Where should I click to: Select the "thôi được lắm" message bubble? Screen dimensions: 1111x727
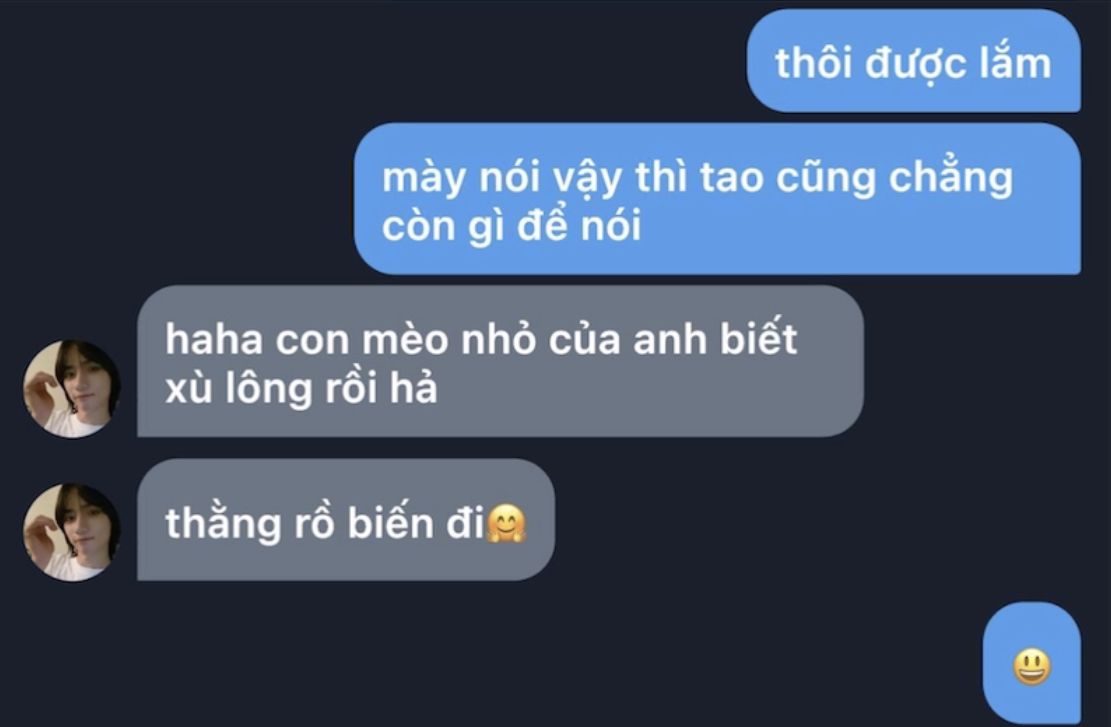coord(914,61)
